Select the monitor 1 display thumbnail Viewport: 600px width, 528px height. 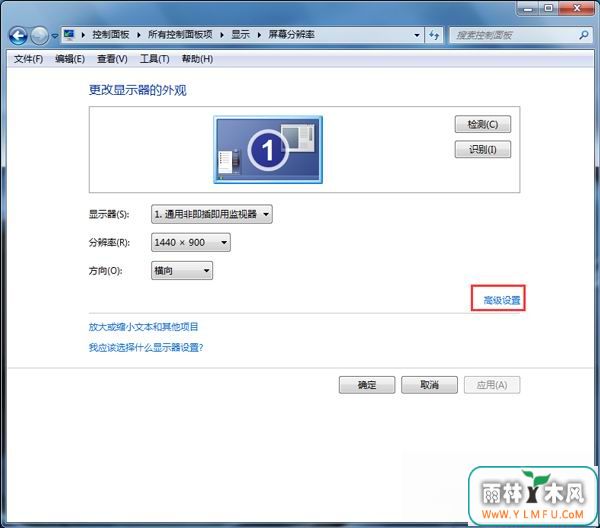pos(268,150)
